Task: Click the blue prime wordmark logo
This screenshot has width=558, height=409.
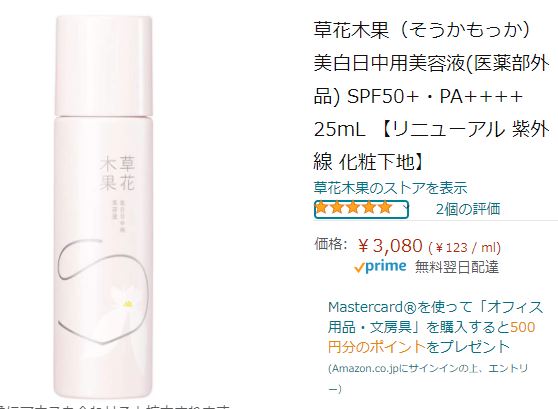Action: point(386,267)
